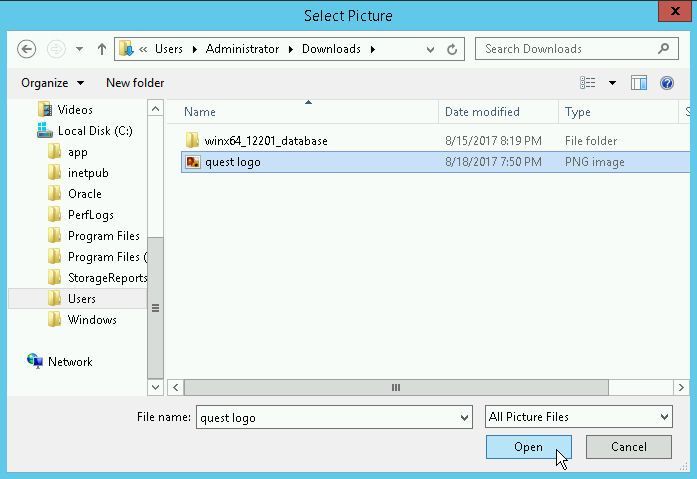697x479 pixels.
Task: Open the app folder in tree
Action: [x=78, y=152]
